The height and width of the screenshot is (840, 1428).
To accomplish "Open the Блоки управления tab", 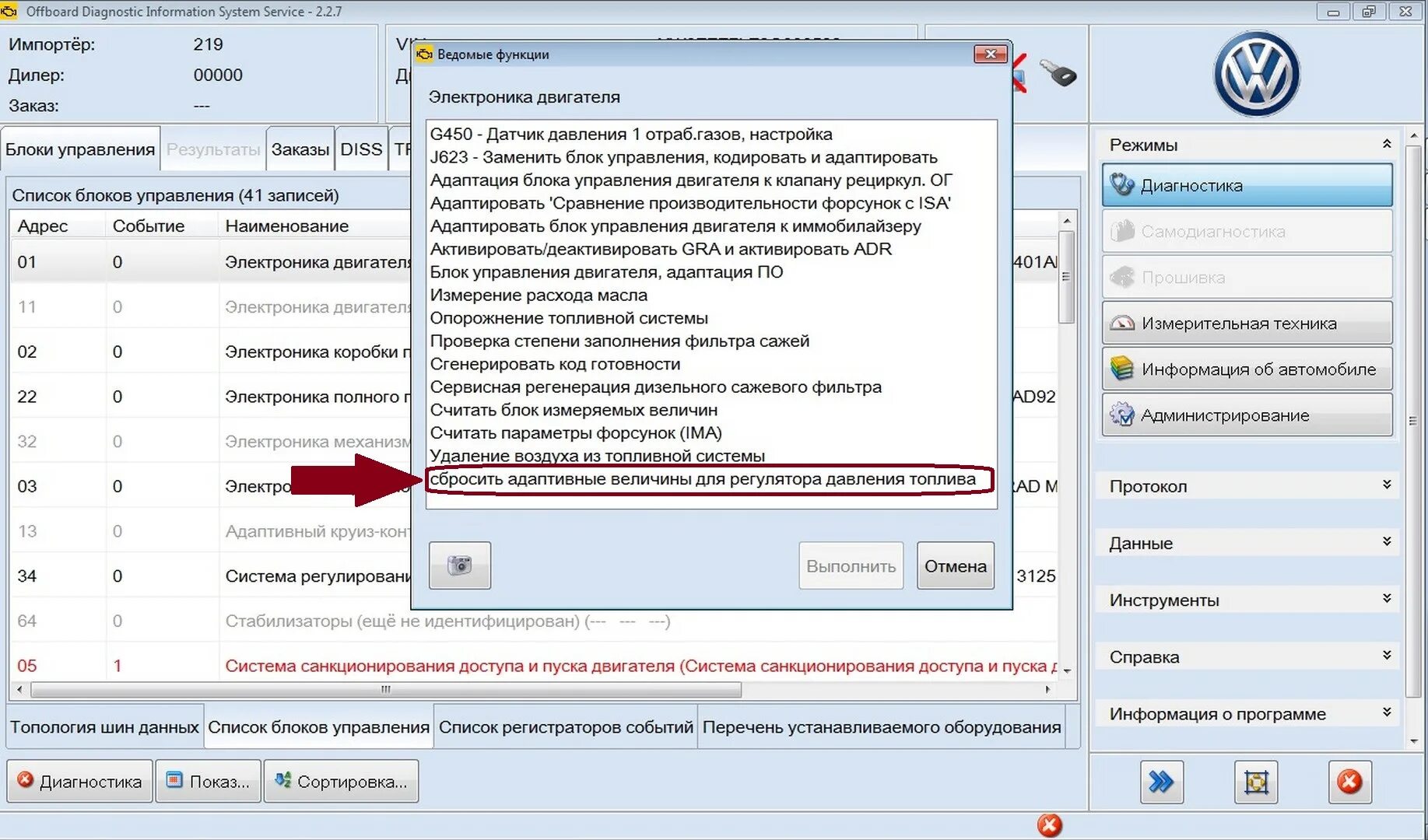I will click(80, 149).
